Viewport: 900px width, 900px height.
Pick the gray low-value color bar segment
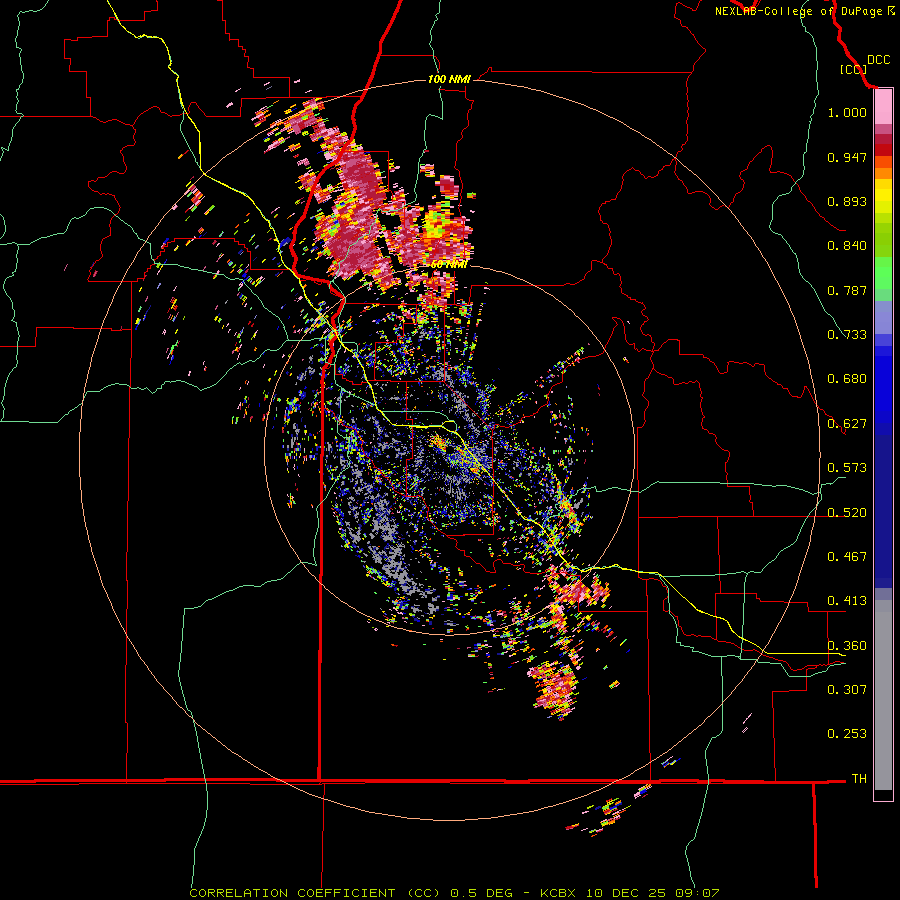tap(883, 695)
